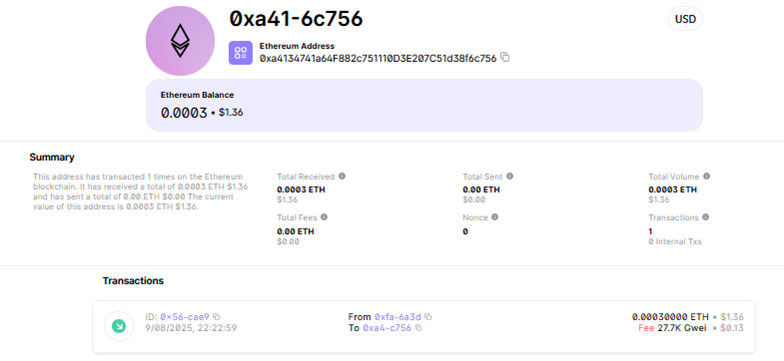Copy the full Ethereum address
Viewport: 784px width, 361px height.
point(505,58)
